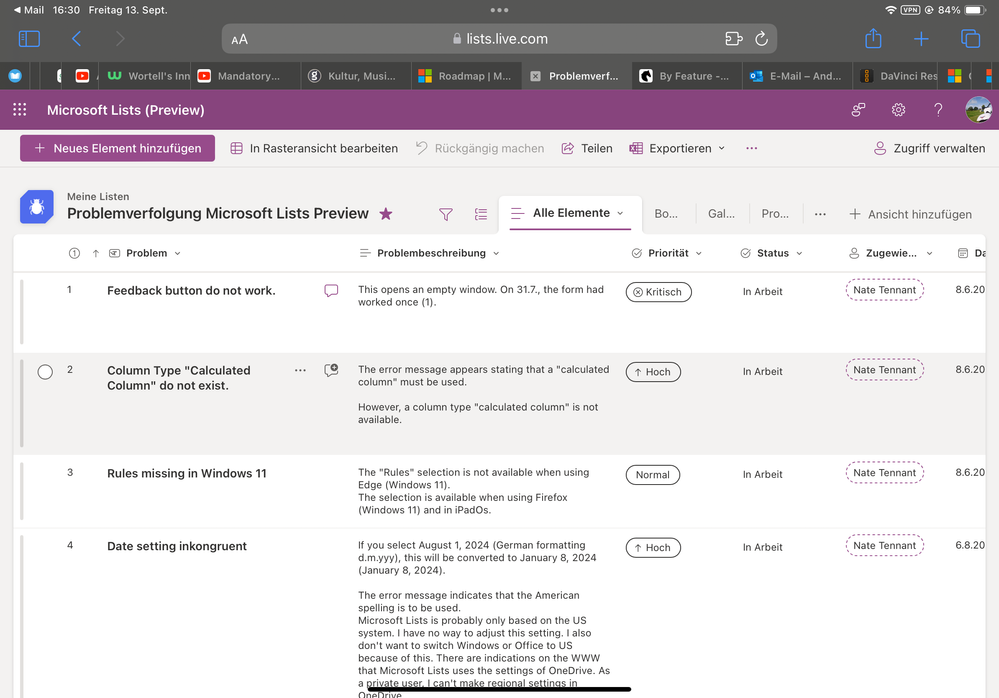Open the item Feedback button do not work.
The width and height of the screenshot is (999, 698).
point(191,290)
